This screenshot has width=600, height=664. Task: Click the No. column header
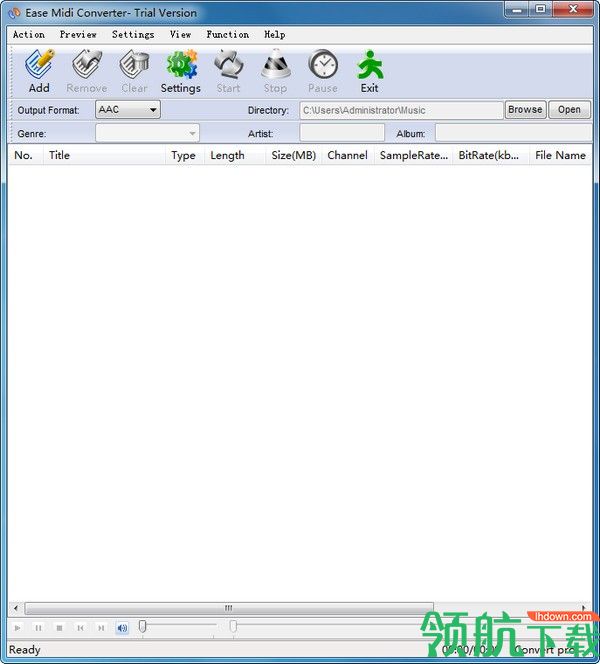[x=25, y=155]
